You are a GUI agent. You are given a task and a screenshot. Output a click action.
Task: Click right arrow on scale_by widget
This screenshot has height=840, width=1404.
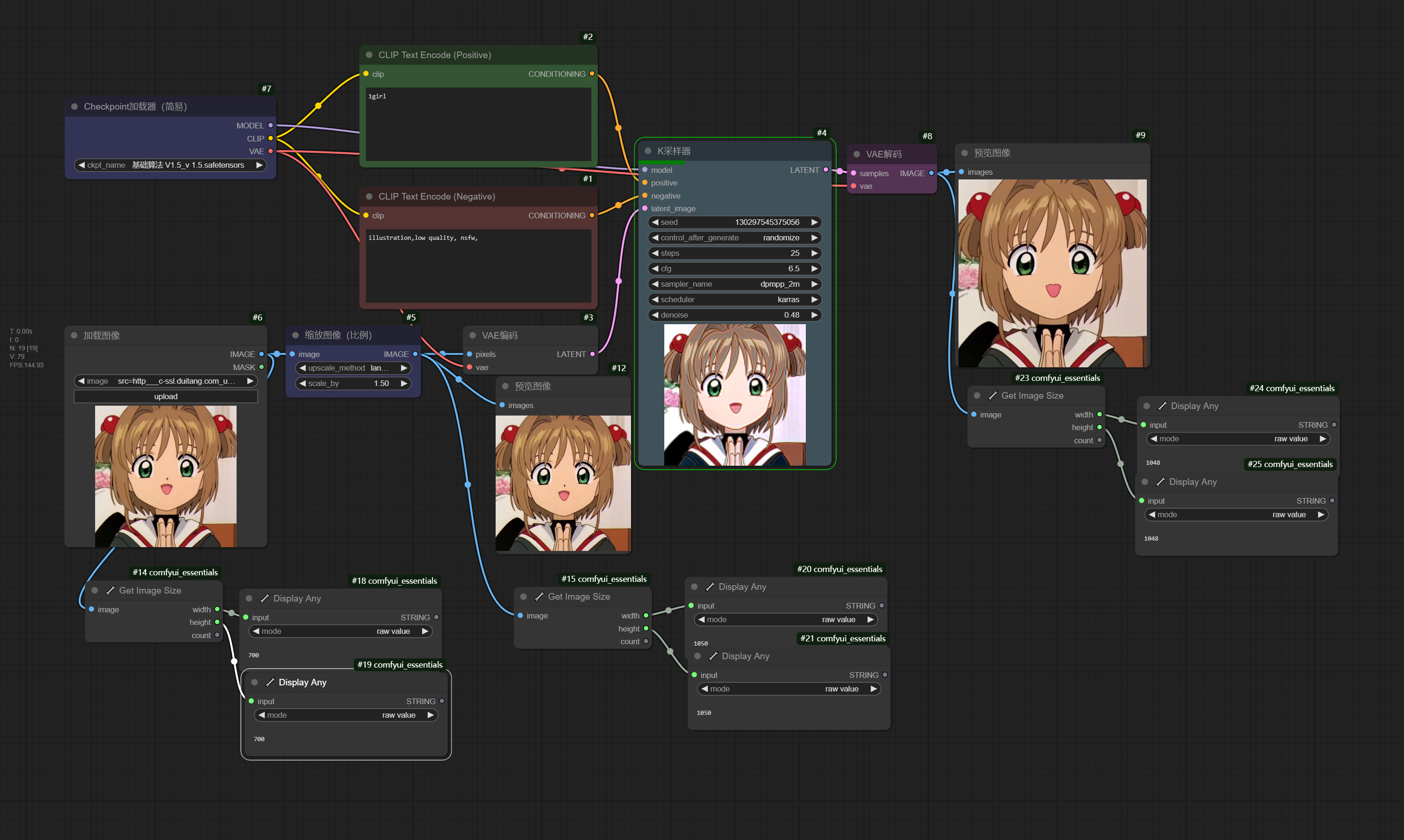[x=404, y=383]
